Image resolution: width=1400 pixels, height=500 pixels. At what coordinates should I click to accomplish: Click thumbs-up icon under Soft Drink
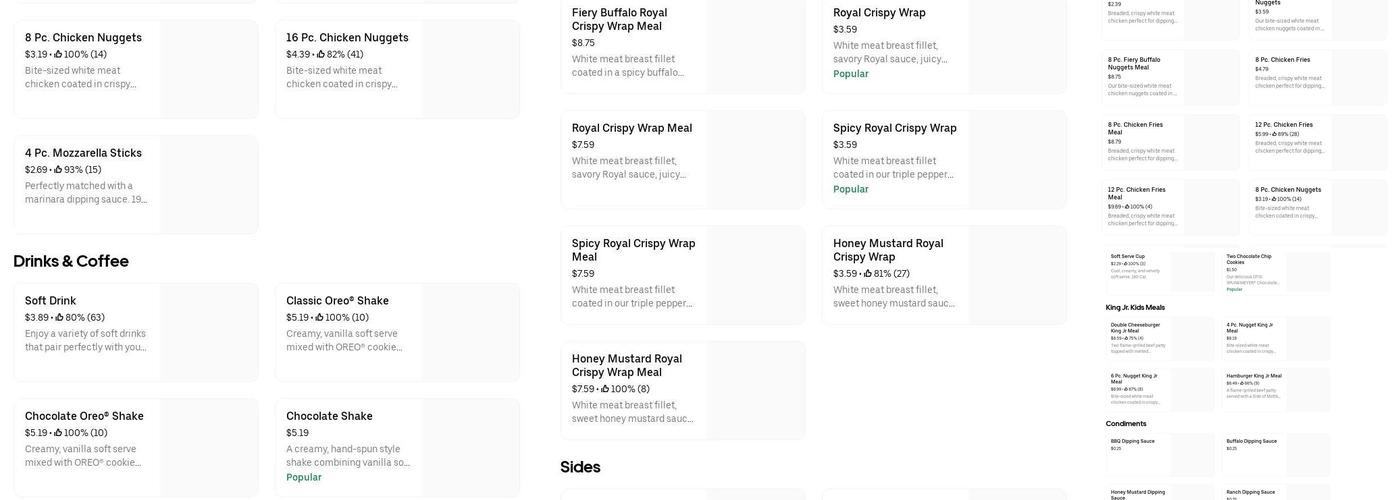[59, 318]
